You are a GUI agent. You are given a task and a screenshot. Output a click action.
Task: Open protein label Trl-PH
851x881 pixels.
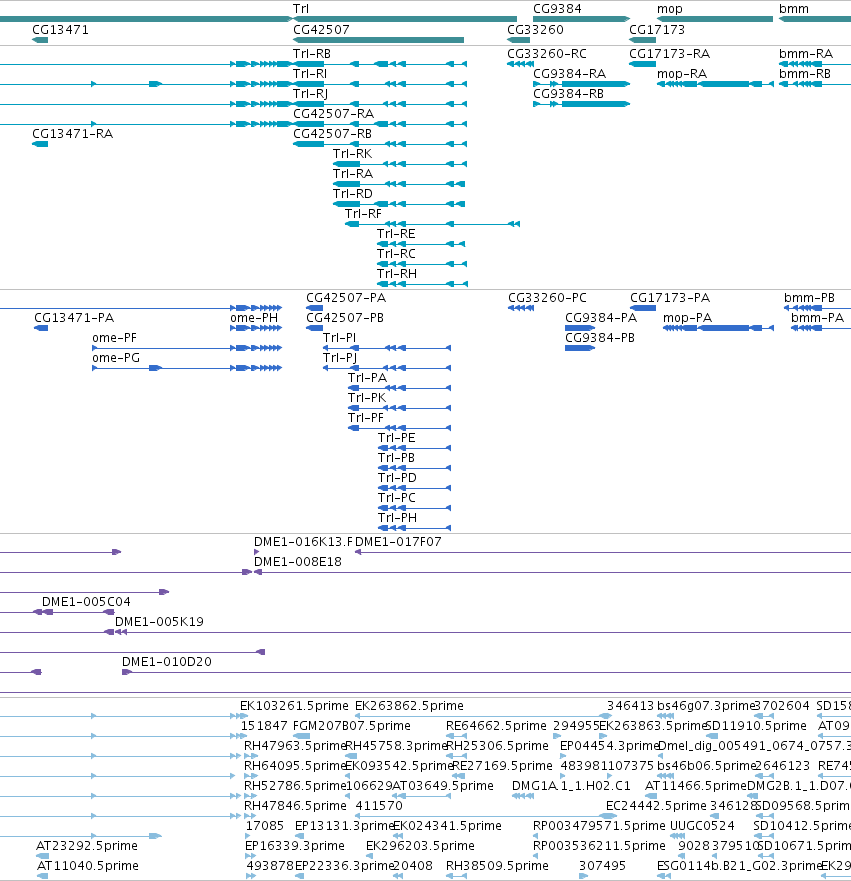tap(397, 517)
